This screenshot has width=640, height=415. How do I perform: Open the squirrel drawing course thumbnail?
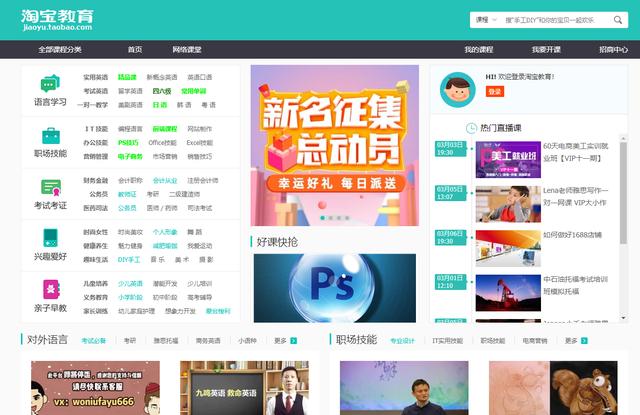point(553,388)
